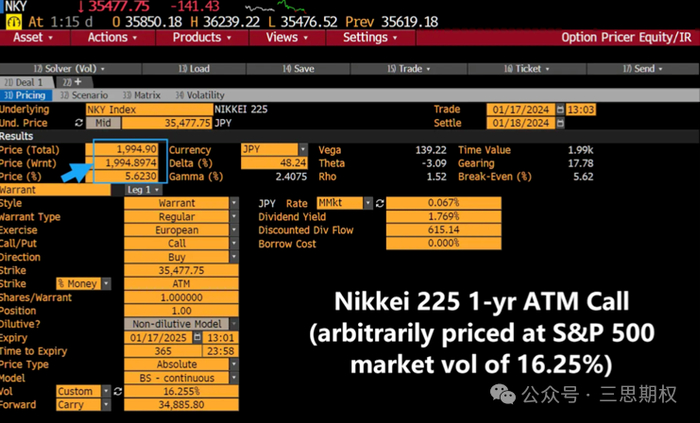Click the Settle date 01/18/2024 field
This screenshot has width=700, height=423.
coord(521,123)
